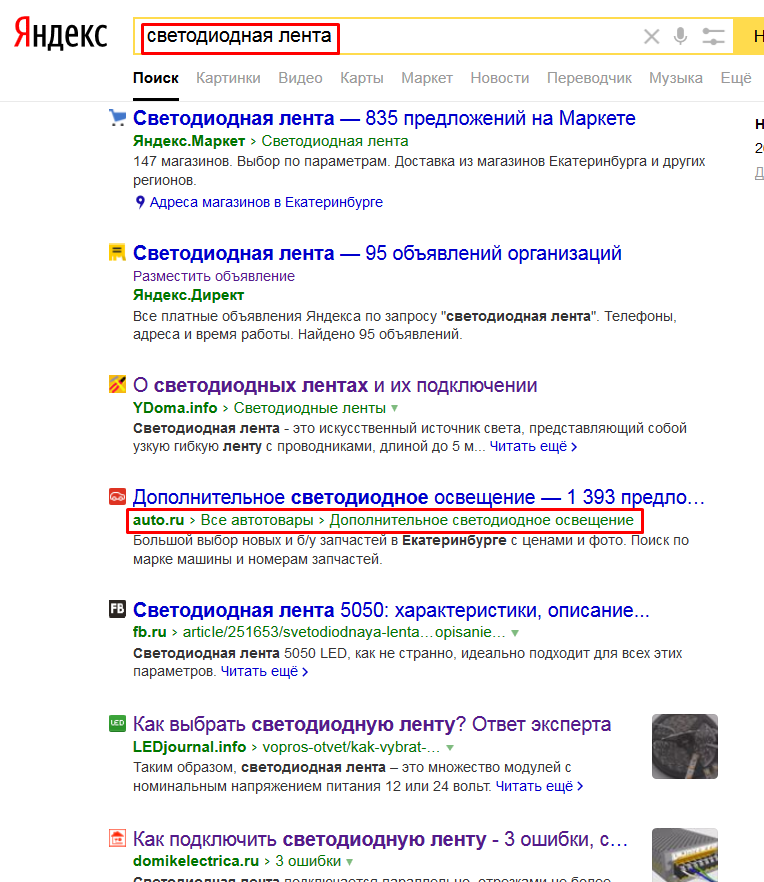This screenshot has height=882, width=764.
Task: Open YDoma.info site link
Action: tap(175, 408)
